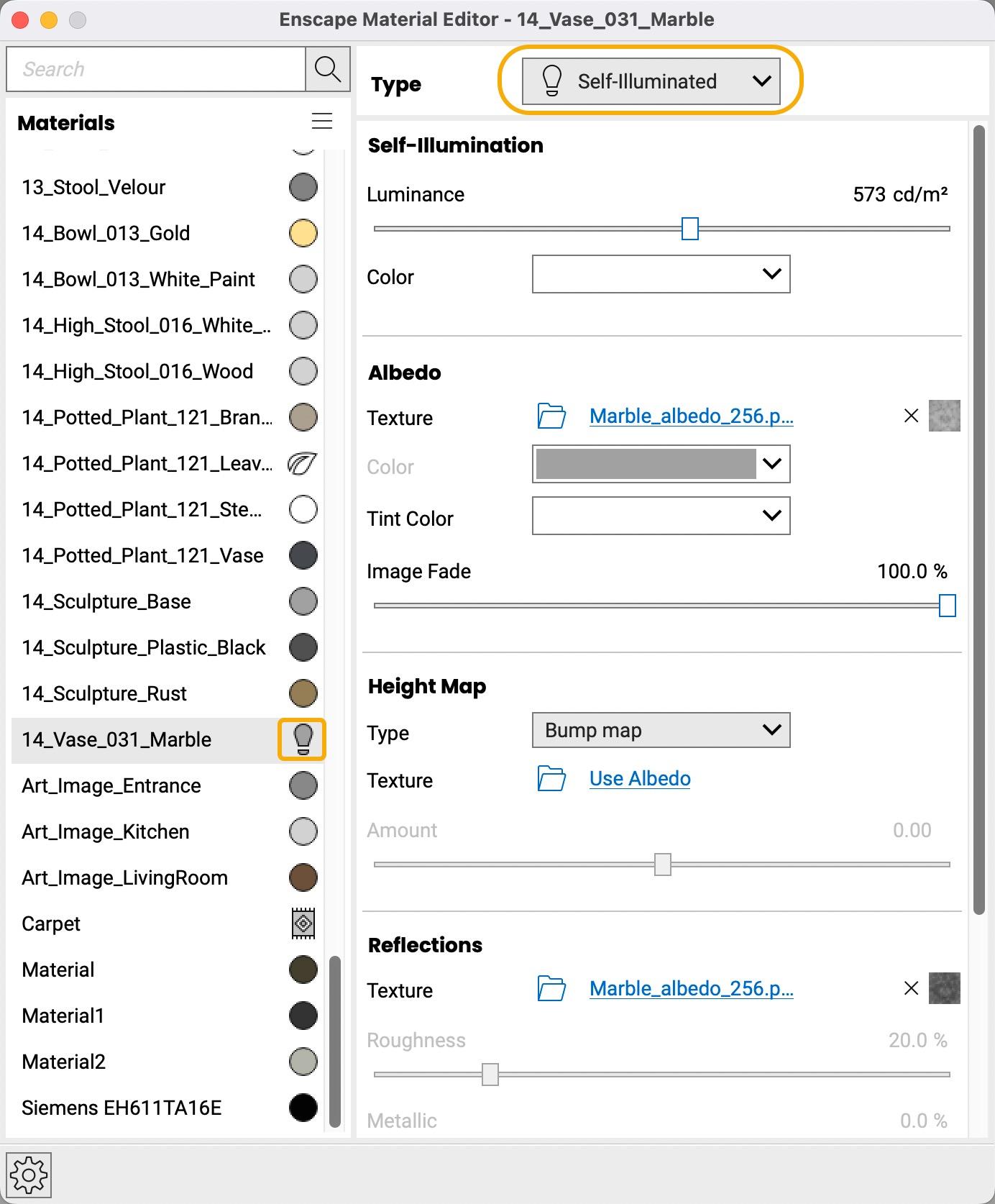This screenshot has height=1204, width=995.
Task: Click the search magnifier icon
Action: click(x=328, y=69)
